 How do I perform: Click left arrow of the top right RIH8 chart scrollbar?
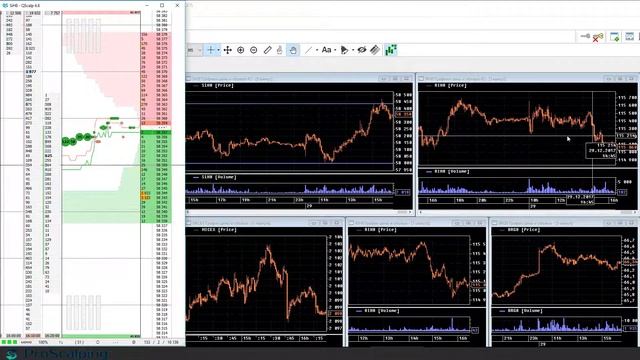pos(421,212)
